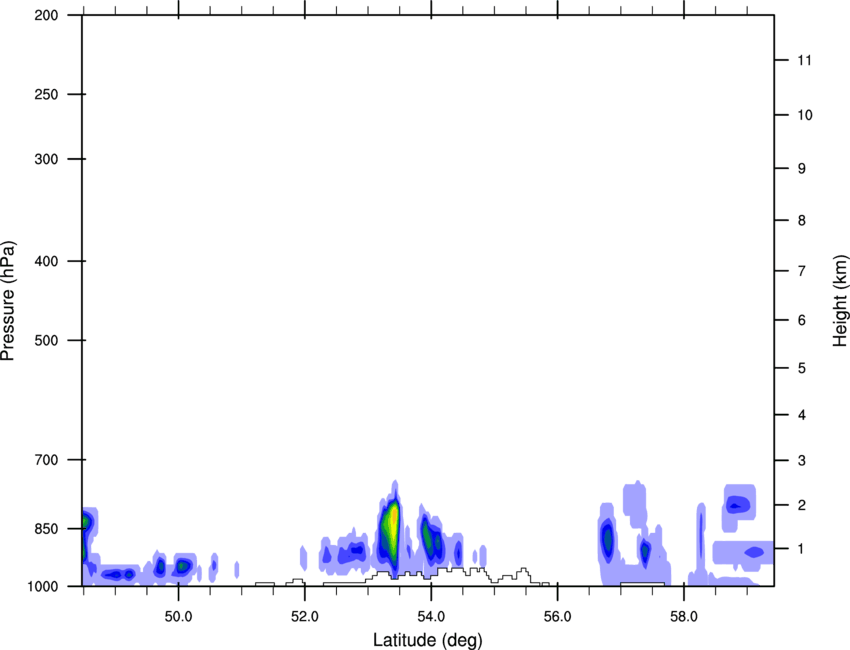The height and width of the screenshot is (650, 850).
Task: Click the 11 km height label
Action: [804, 60]
